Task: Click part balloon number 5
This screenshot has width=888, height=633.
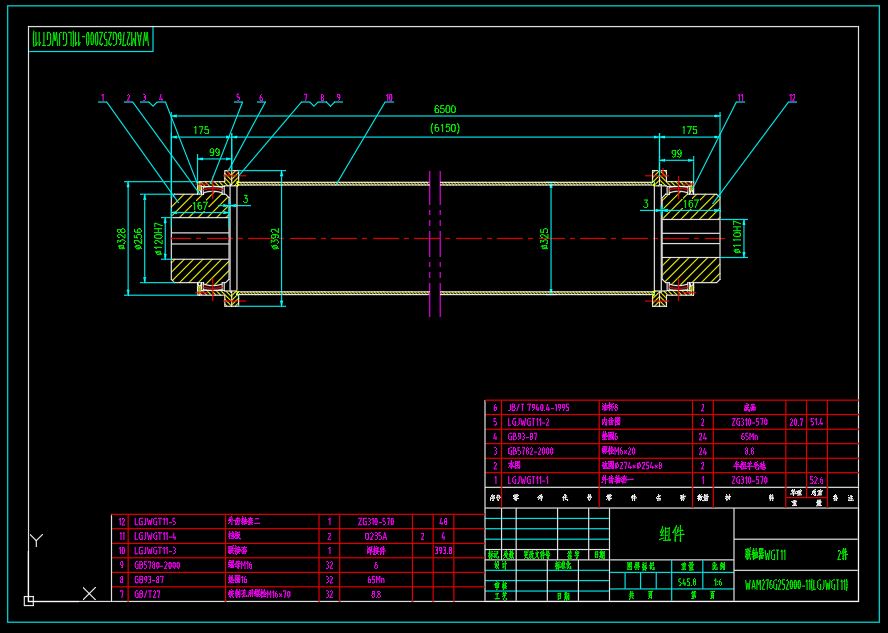Action: tap(238, 98)
